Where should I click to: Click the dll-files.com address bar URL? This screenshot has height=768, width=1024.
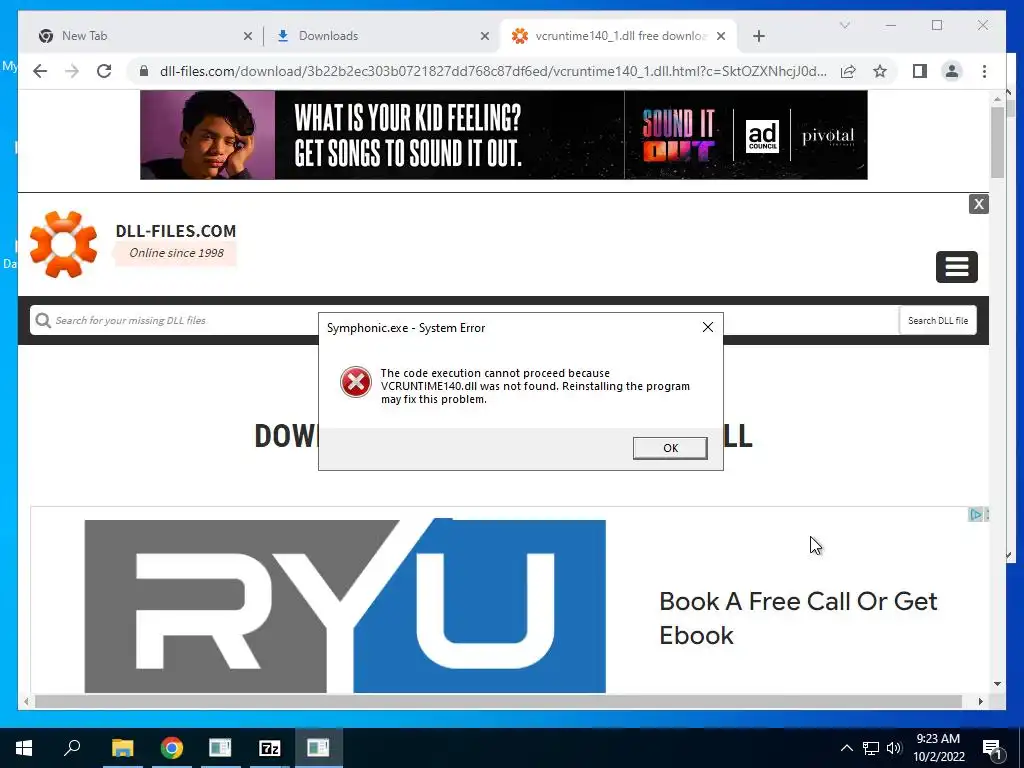tap(493, 71)
